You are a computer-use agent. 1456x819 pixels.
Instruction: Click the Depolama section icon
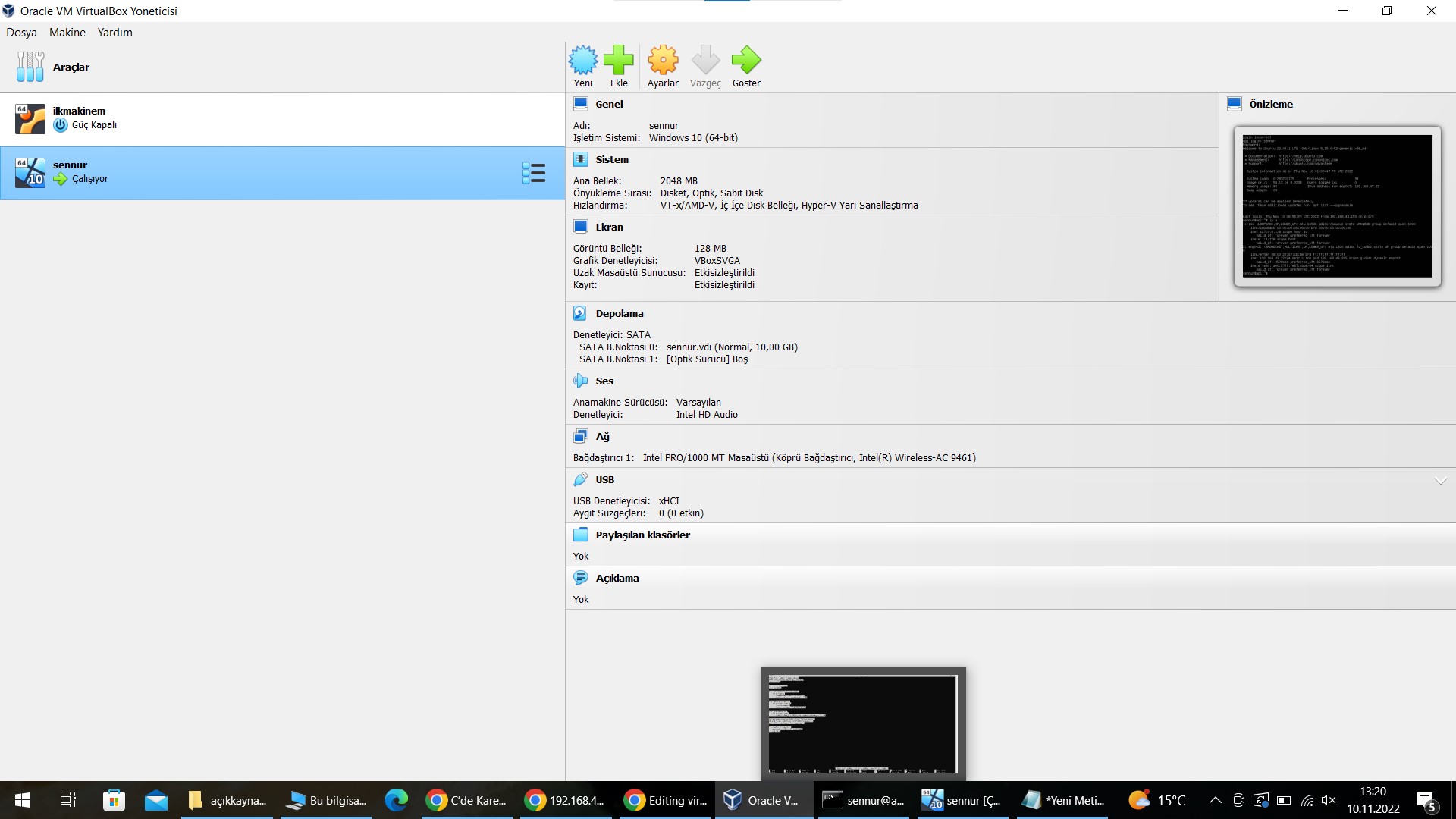[580, 313]
